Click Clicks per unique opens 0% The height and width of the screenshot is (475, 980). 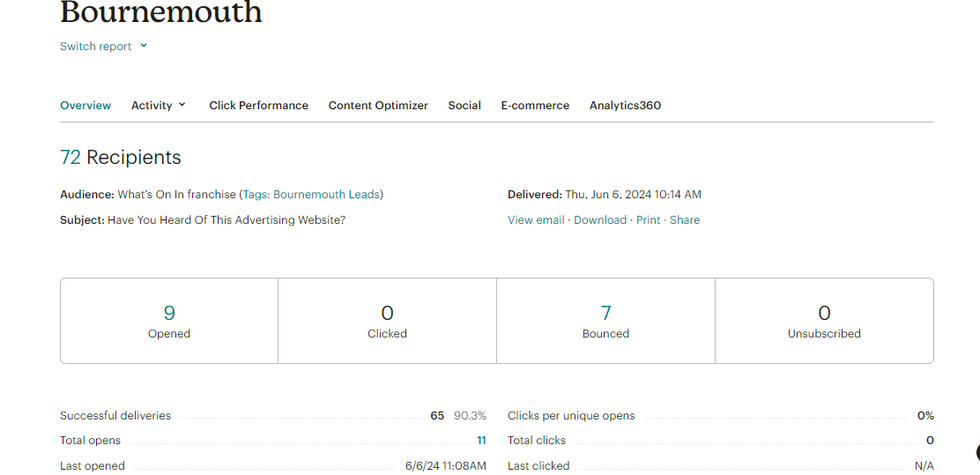click(926, 416)
